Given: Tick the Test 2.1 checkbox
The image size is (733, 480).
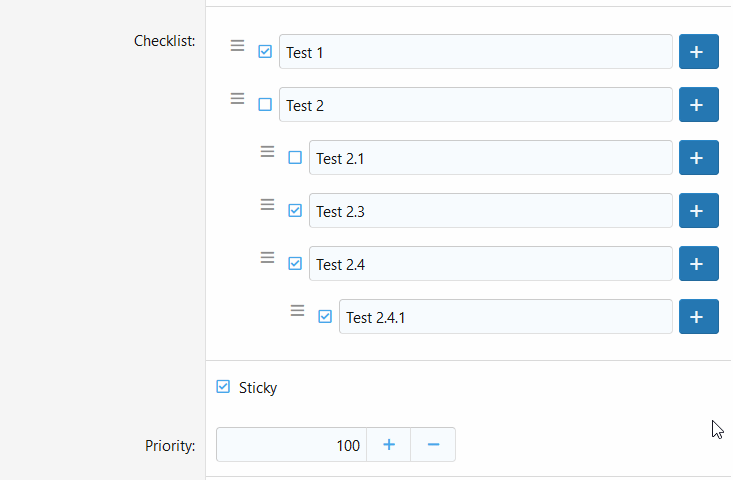Looking at the screenshot, I should click(x=295, y=158).
